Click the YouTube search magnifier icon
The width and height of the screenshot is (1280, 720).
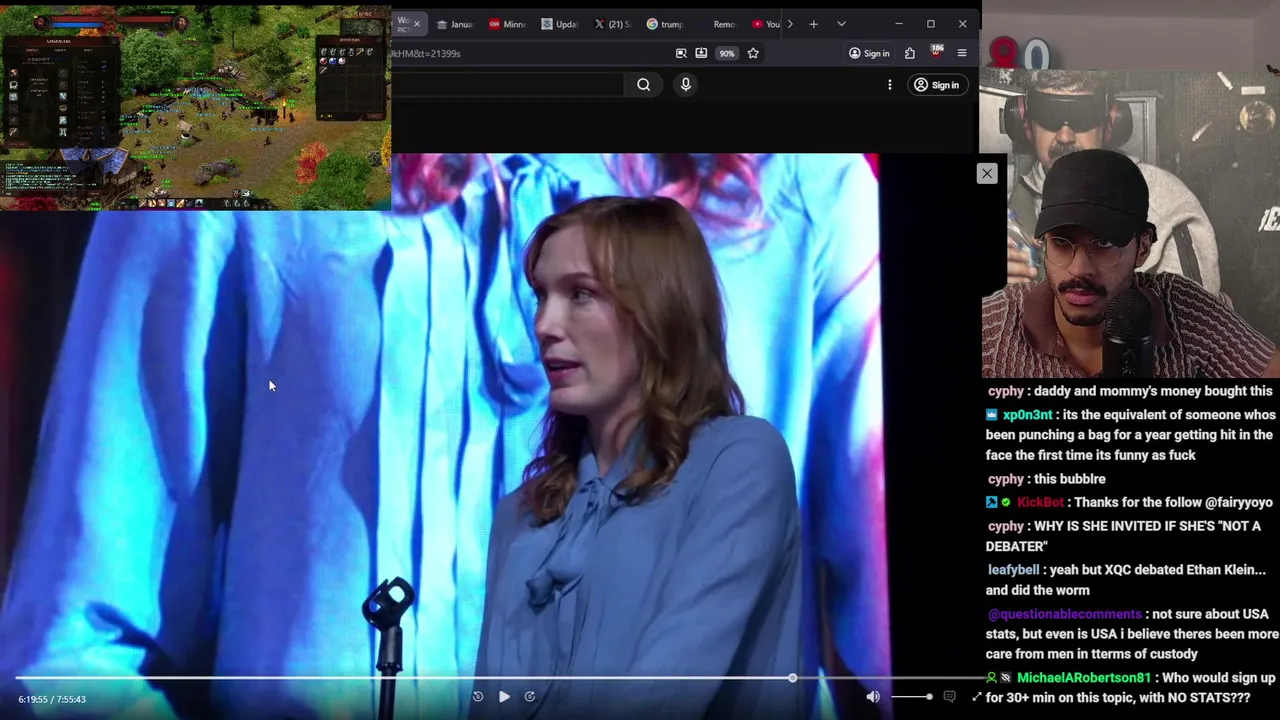(643, 85)
